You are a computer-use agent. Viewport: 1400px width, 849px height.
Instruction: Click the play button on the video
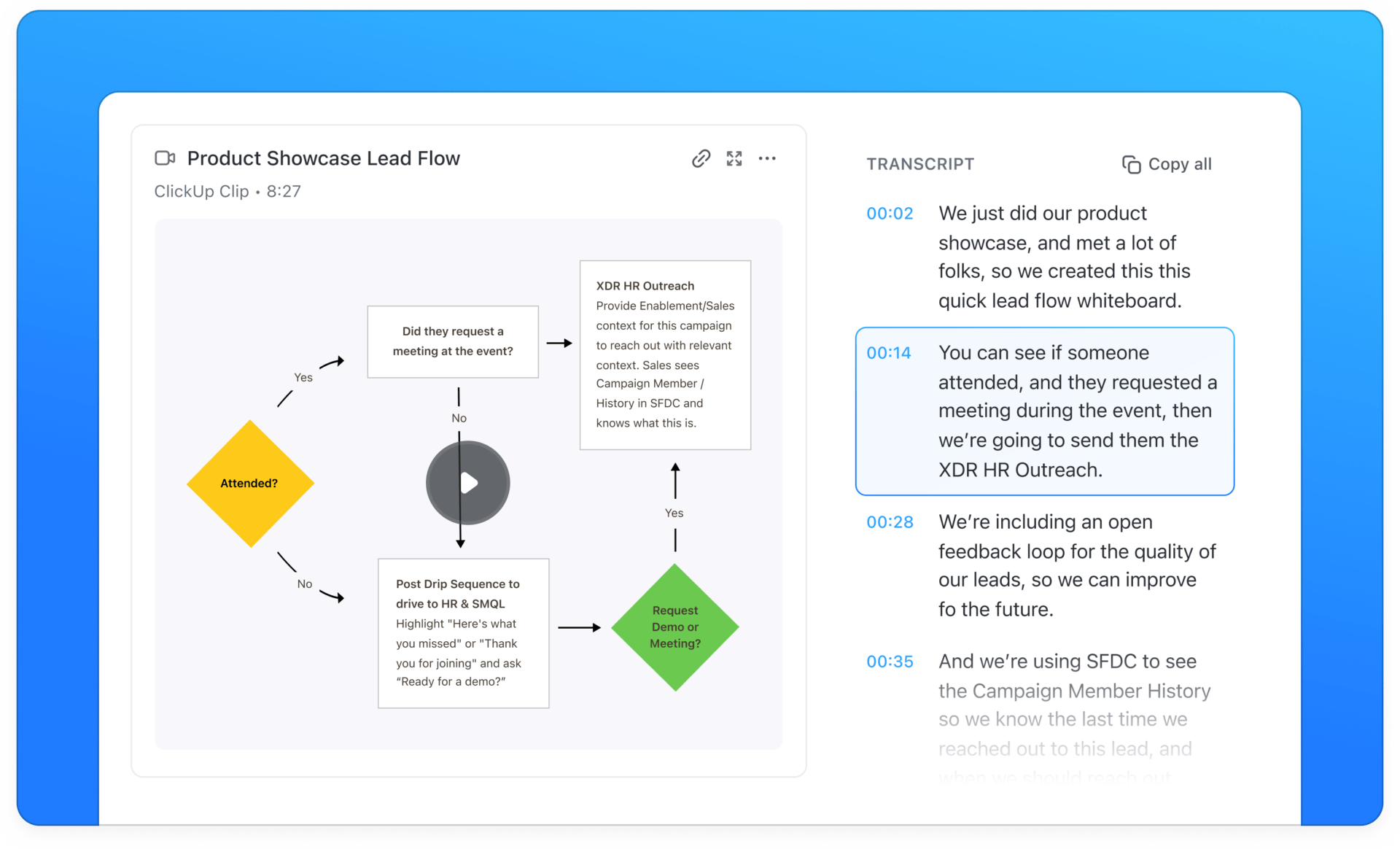pyautogui.click(x=468, y=483)
